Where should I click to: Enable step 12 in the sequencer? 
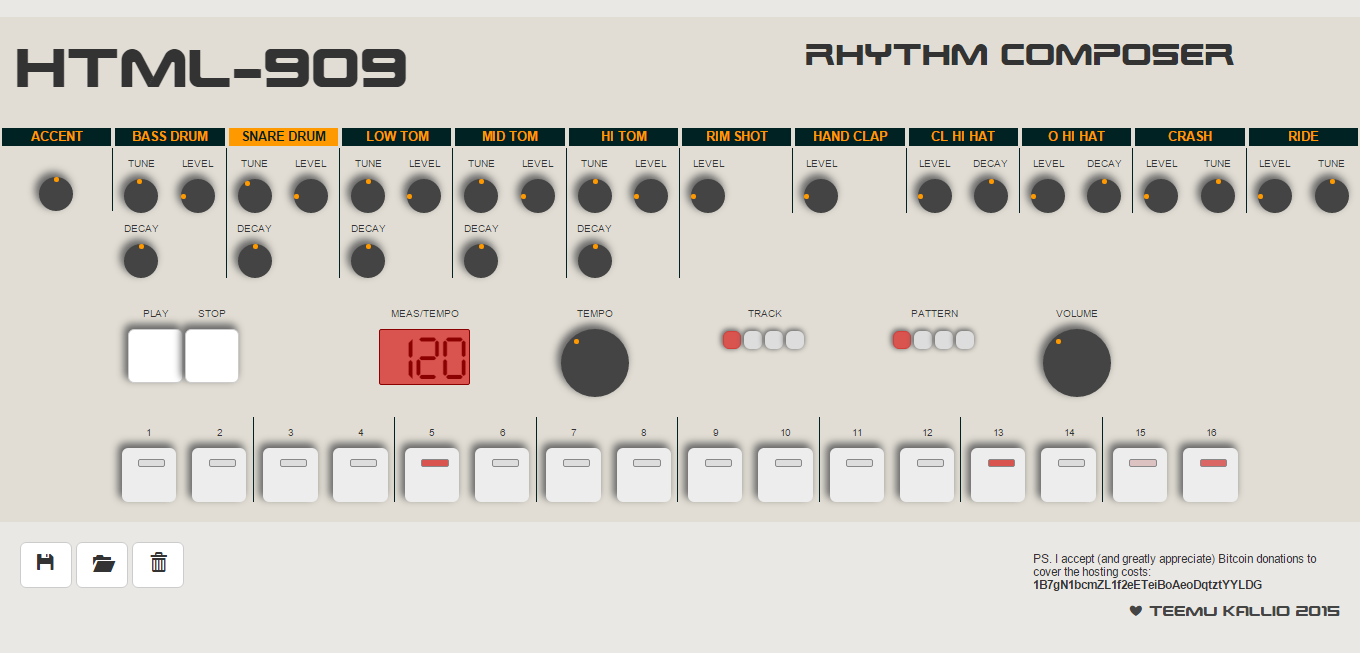click(927, 475)
